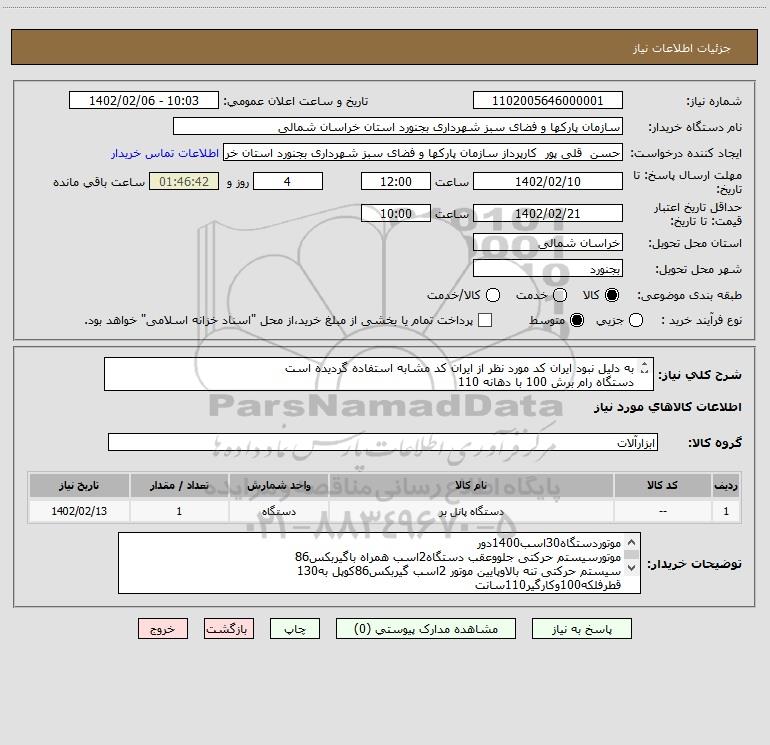Click the استان محل تحویل field
This screenshot has width=770, height=745.
pyautogui.click(x=548, y=243)
